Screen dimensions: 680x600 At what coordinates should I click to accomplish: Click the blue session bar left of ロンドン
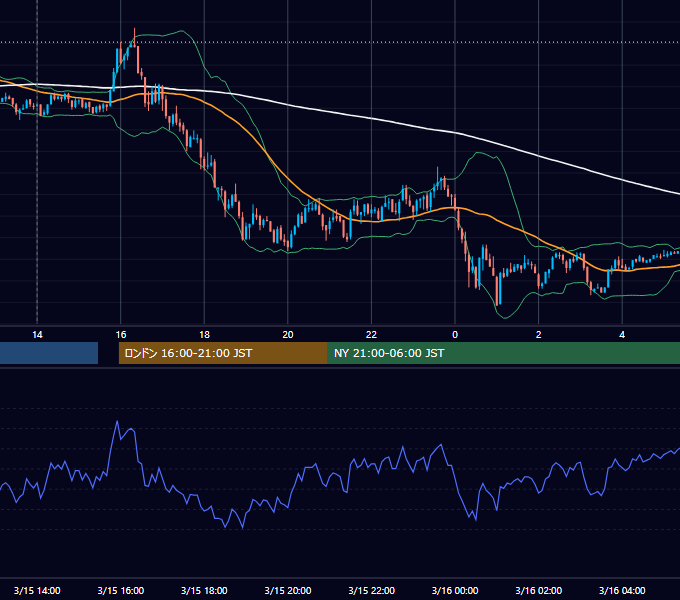click(49, 353)
